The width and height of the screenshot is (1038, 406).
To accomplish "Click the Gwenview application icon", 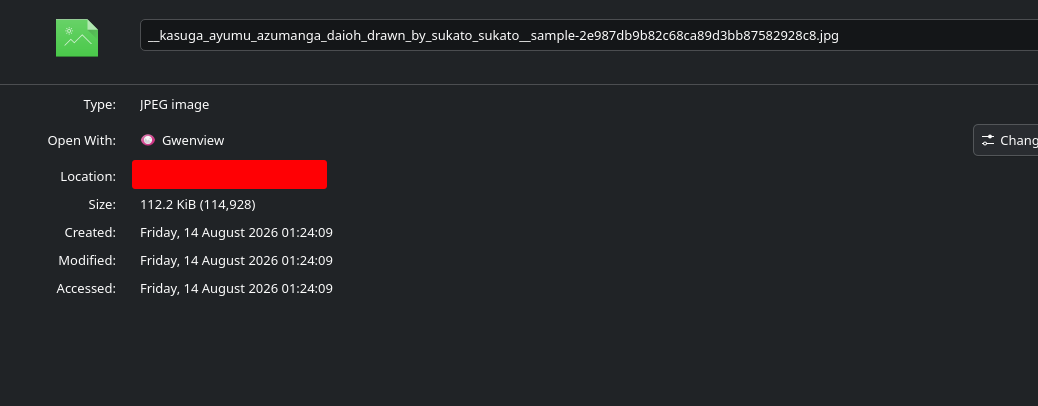I will coord(148,140).
